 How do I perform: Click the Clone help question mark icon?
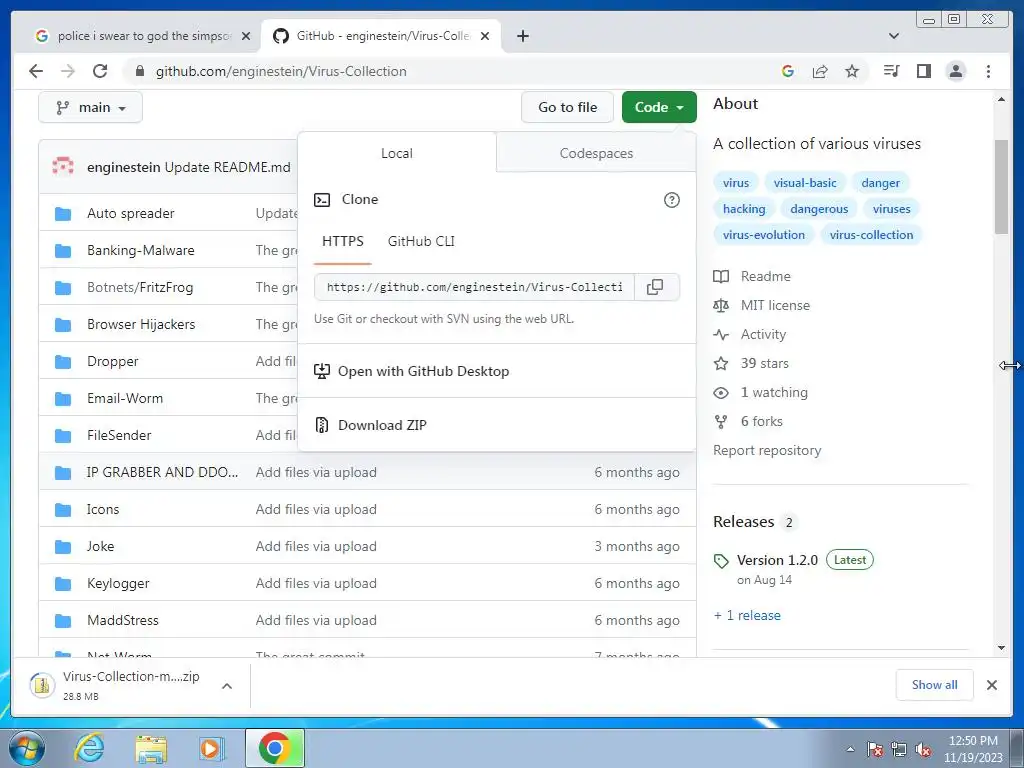point(671,200)
